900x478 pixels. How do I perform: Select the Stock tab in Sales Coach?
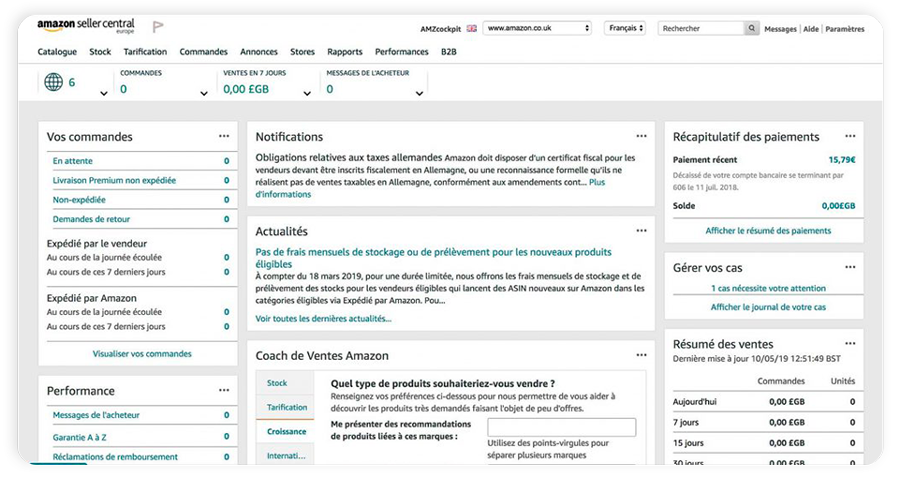[x=285, y=383]
